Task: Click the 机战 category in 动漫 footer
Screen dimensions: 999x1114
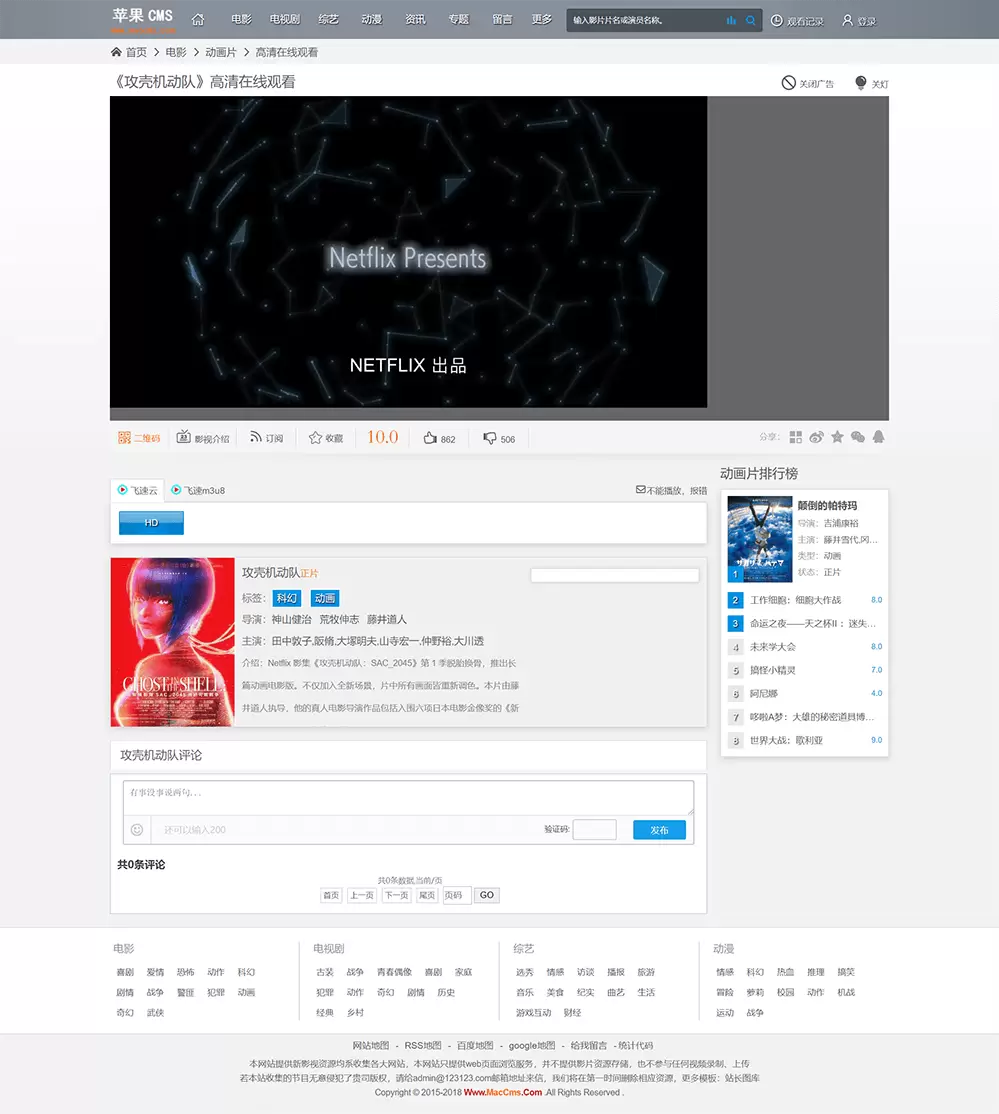Action: (846, 993)
